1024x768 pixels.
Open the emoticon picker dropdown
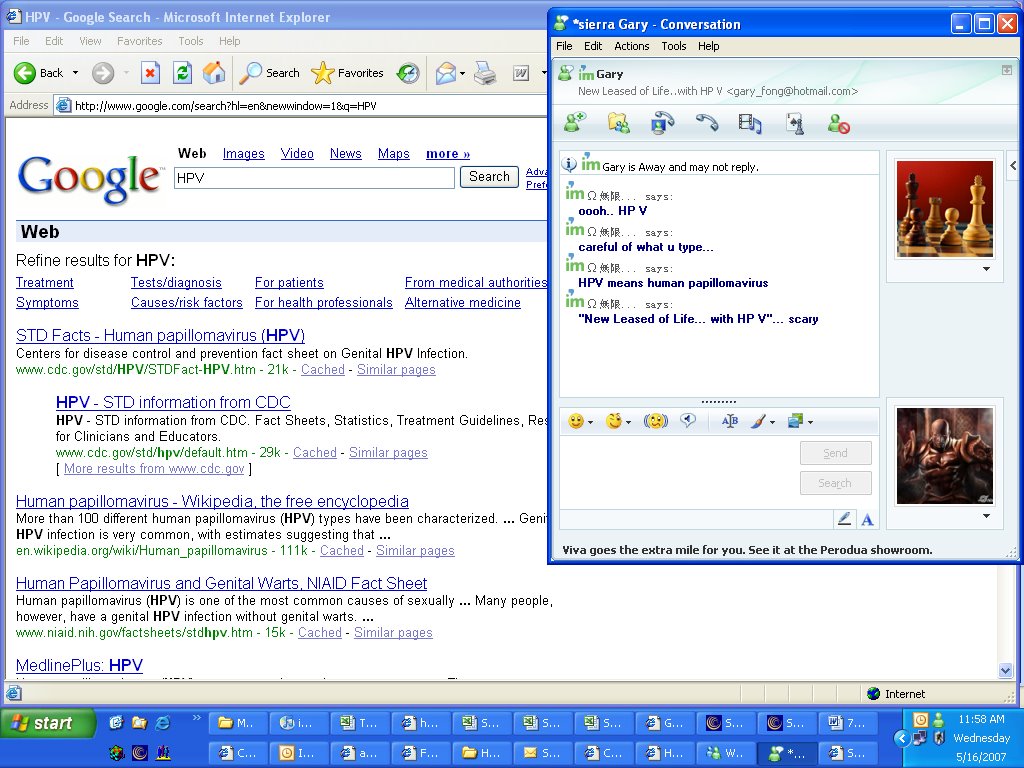[590, 423]
